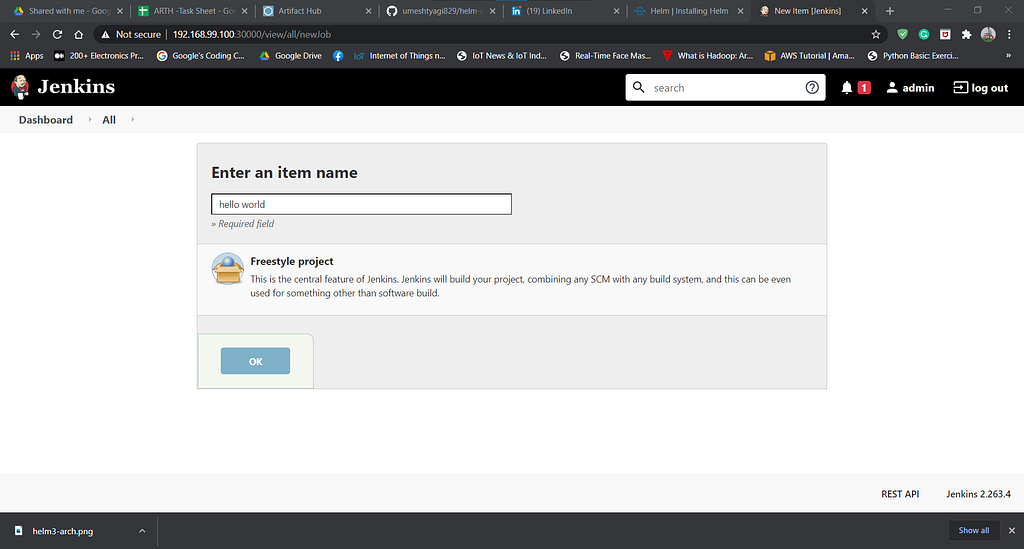This screenshot has height=549, width=1024.
Task: Click the Jenkins title text in header
Action: click(76, 87)
